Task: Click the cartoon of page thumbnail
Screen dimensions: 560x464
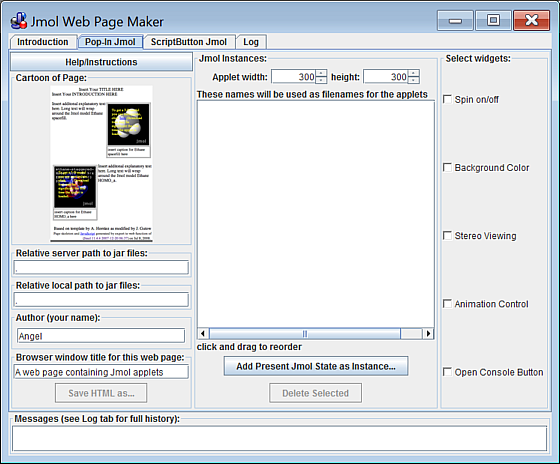Action: [101, 163]
